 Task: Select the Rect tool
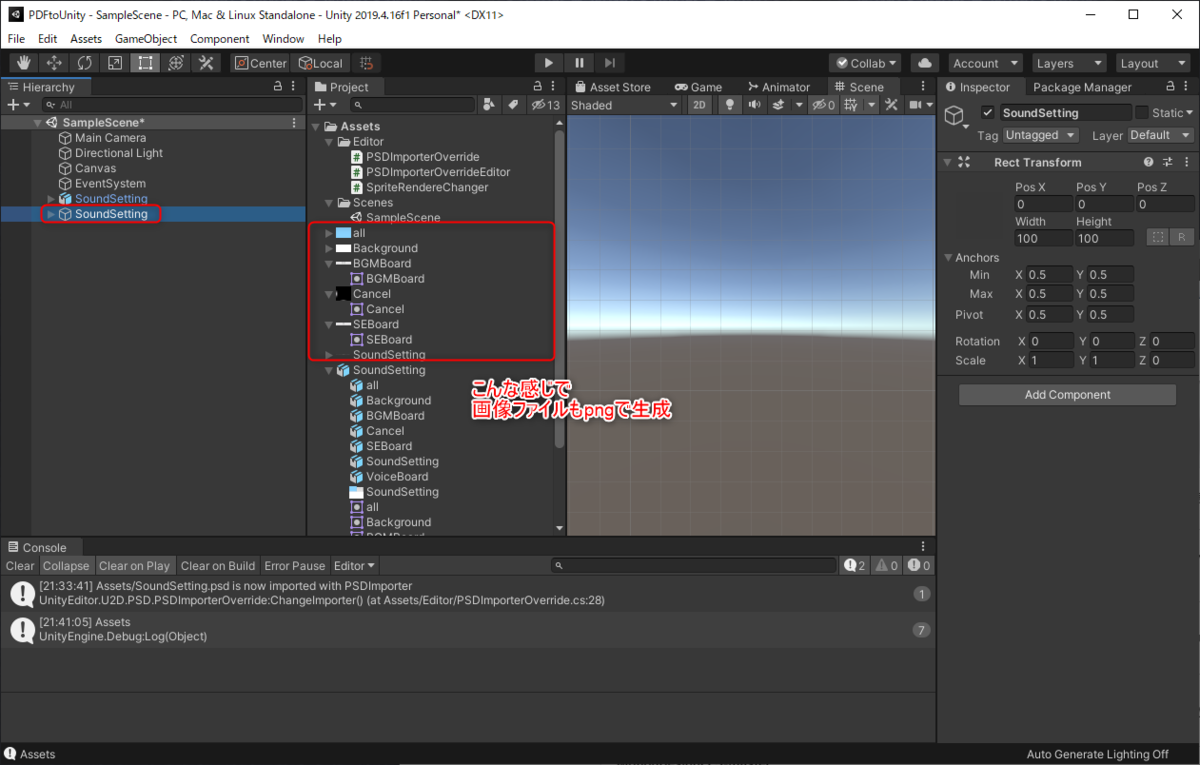tap(146, 63)
